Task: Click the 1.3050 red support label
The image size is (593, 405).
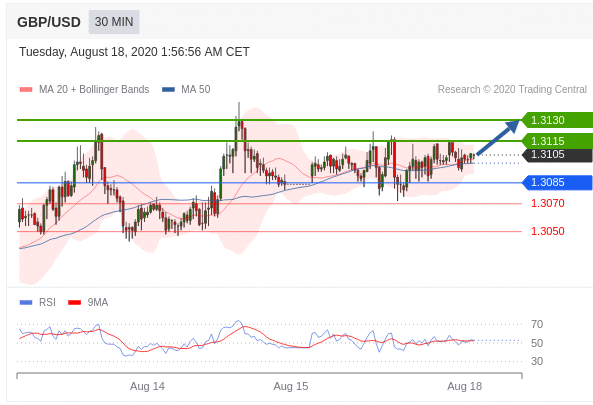Action: coord(548,231)
